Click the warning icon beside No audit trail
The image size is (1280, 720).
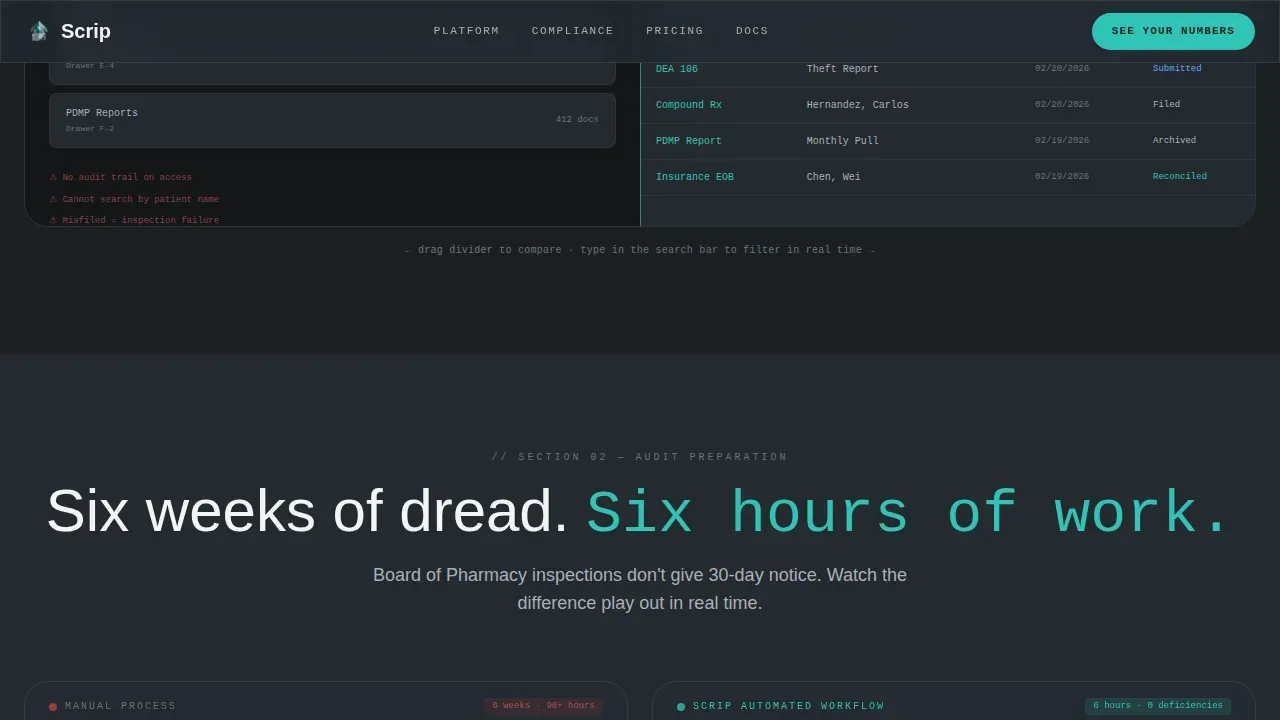pyautogui.click(x=54, y=177)
